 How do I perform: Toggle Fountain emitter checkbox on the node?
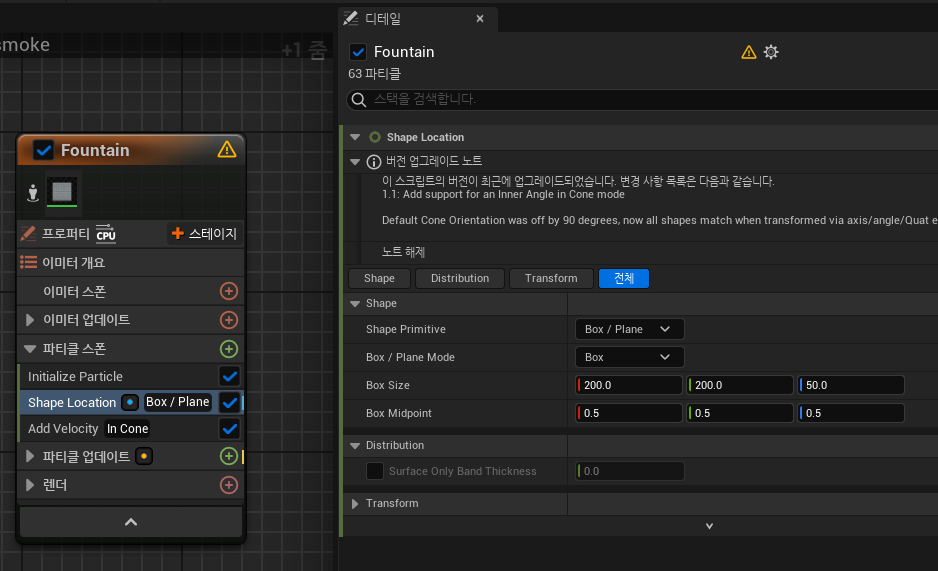click(x=44, y=149)
